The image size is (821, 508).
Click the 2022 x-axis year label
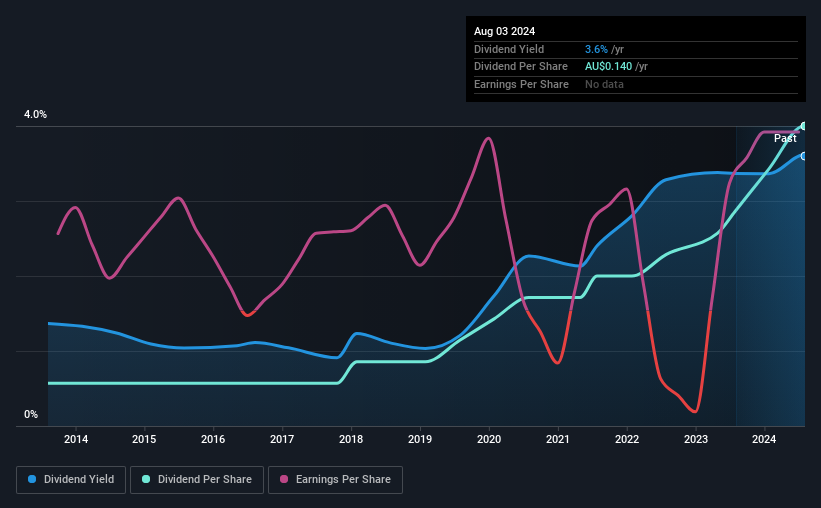627,439
